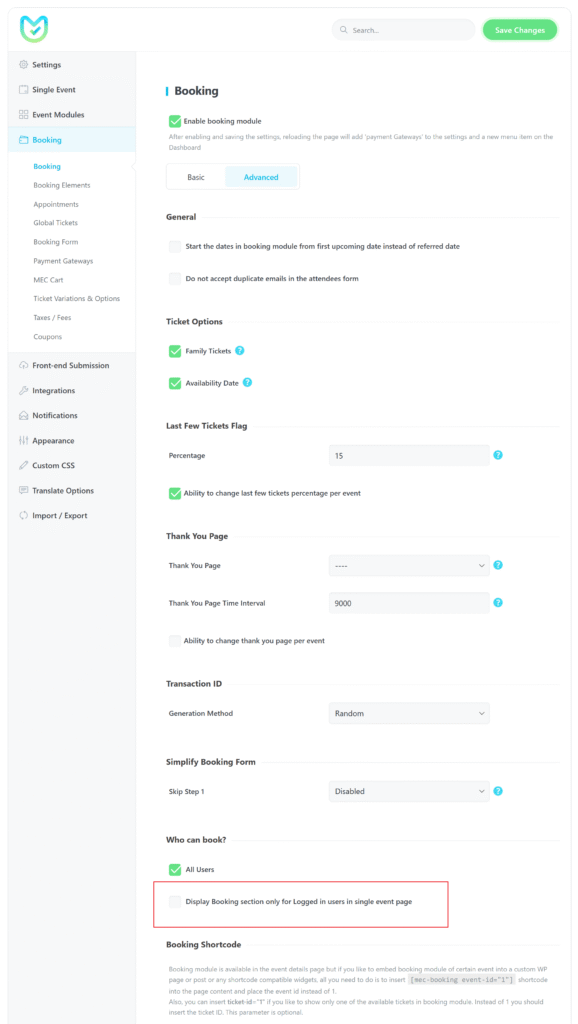This screenshot has height=1024, width=578.
Task: Open the Settings gear in the sidebar
Action: [24, 64]
